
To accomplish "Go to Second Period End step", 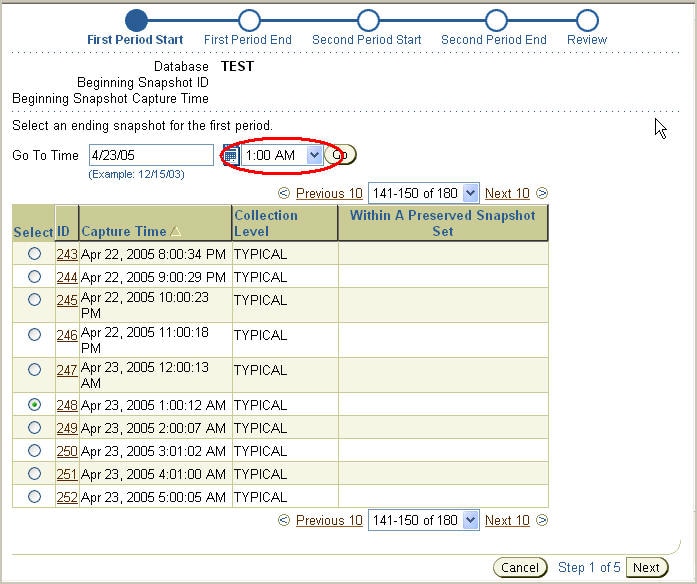I will [x=493, y=40].
